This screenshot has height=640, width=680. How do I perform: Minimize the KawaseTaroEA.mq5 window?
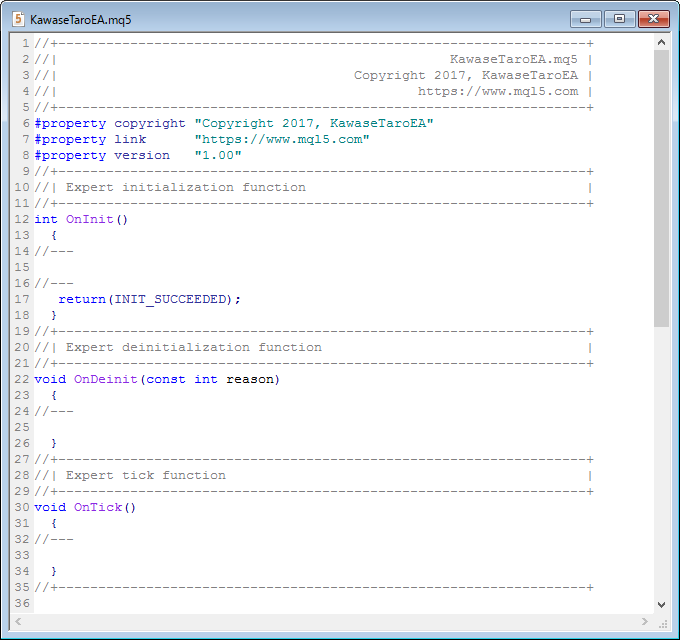(585, 19)
